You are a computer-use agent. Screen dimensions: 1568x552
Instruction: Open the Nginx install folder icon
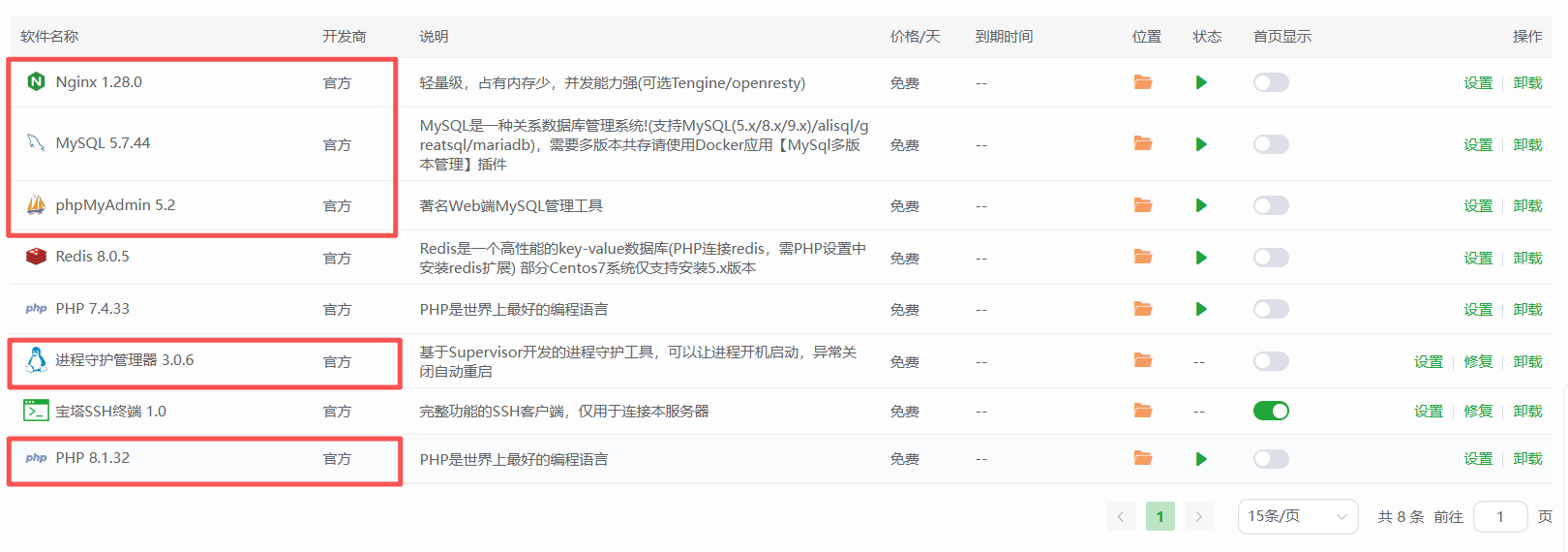[1143, 82]
